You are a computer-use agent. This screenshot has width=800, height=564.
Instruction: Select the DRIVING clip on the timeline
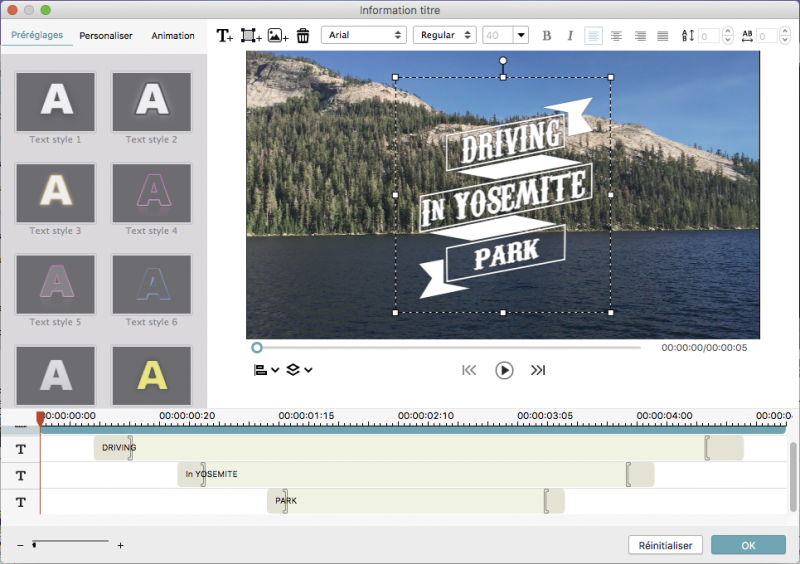pos(418,448)
